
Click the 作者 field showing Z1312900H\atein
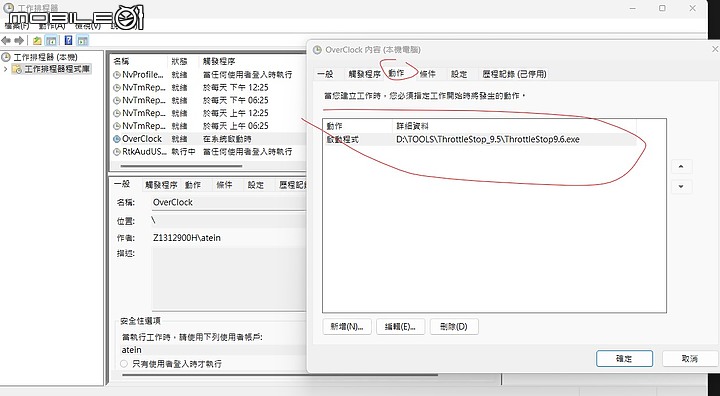pos(229,238)
